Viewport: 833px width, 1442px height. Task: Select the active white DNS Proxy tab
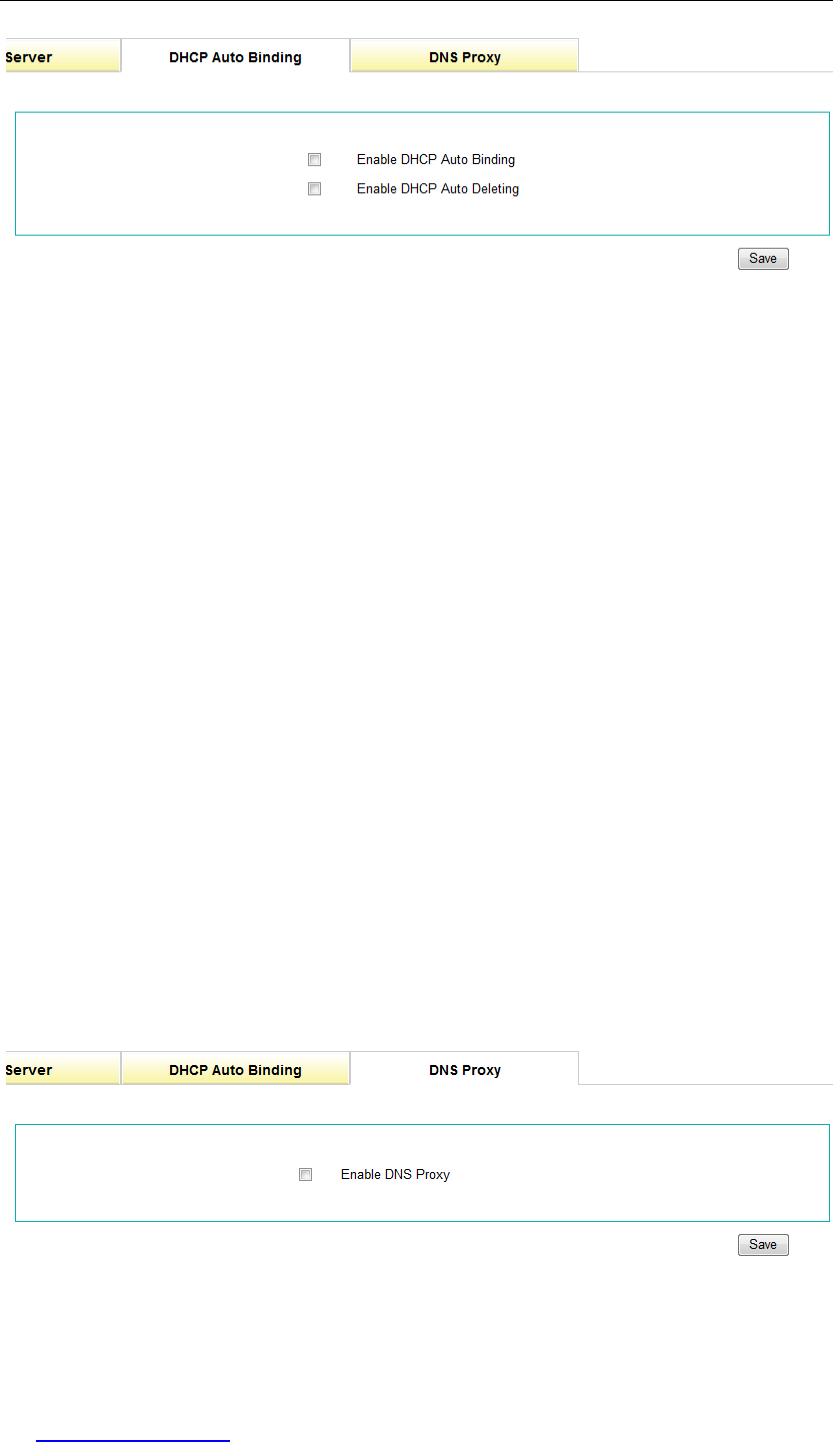click(x=465, y=1069)
